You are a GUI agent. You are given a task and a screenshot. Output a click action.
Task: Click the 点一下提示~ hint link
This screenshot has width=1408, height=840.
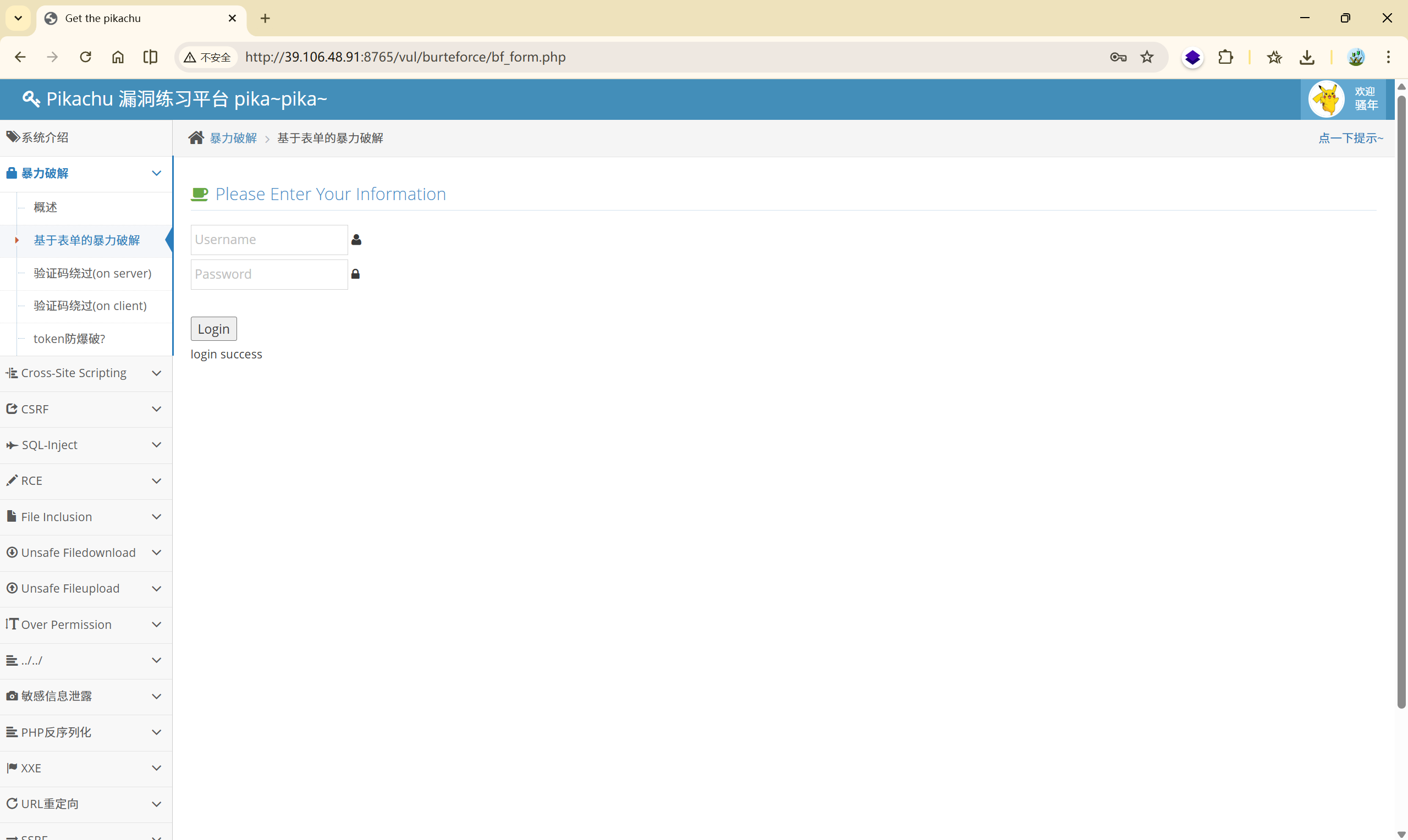pyautogui.click(x=1350, y=137)
